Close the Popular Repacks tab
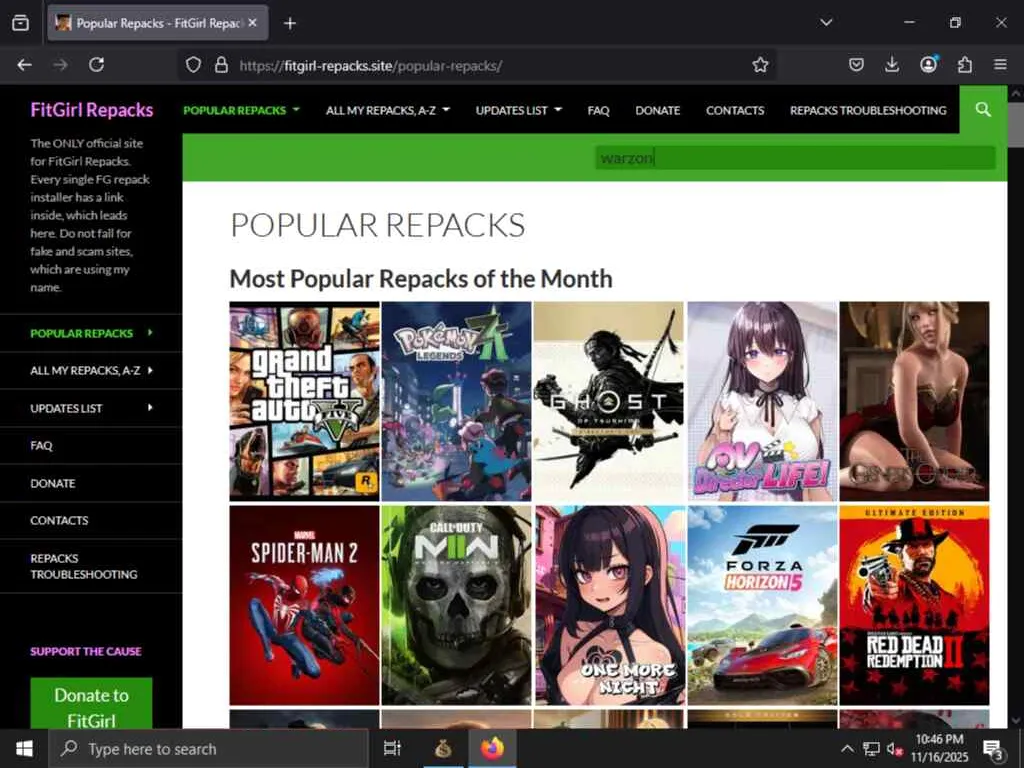This screenshot has width=1024, height=768. pos(253,23)
